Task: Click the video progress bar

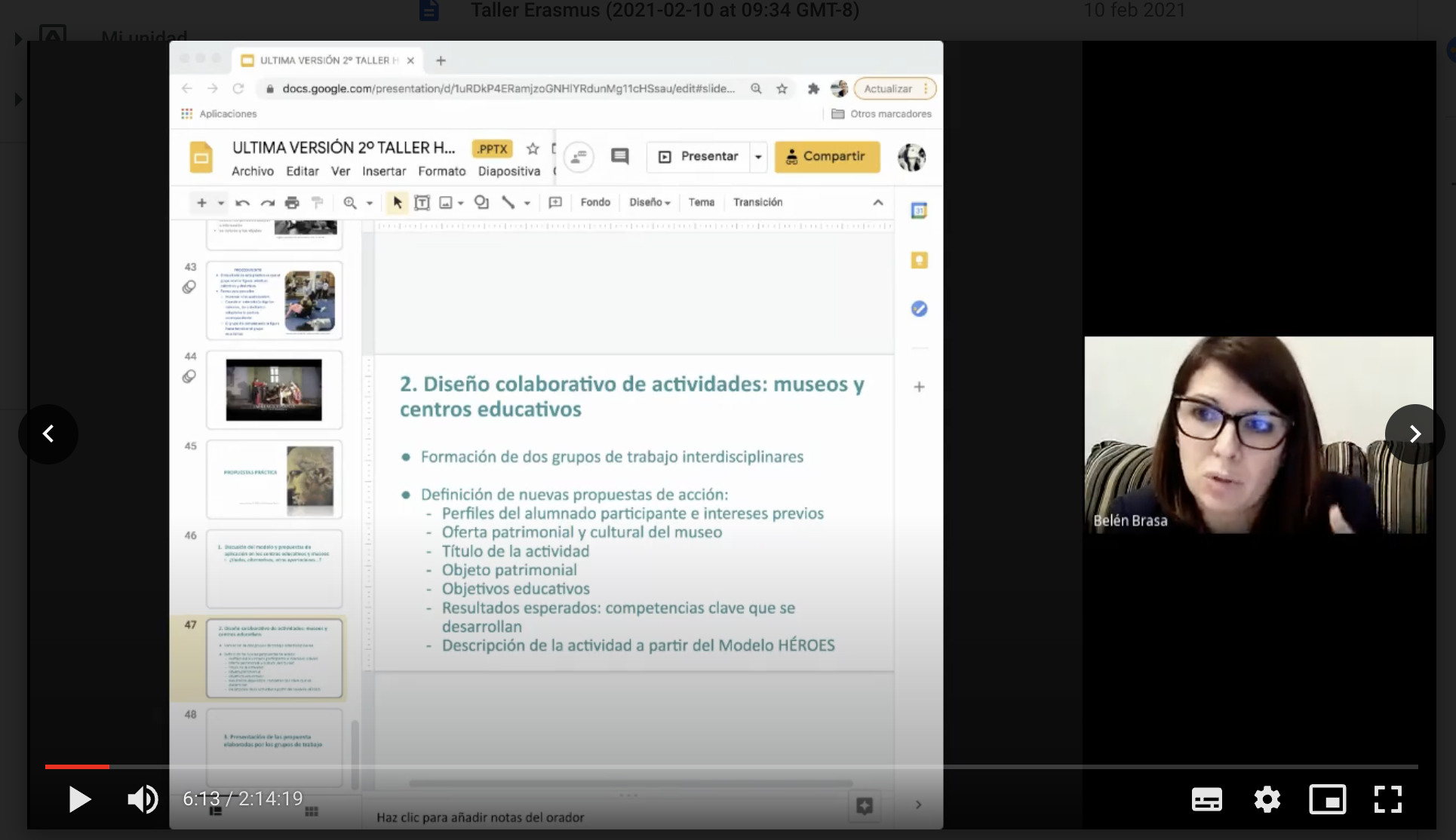Action: (x=730, y=766)
